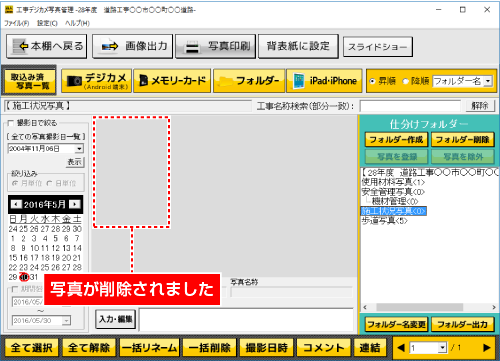Import from フォルダー

point(249,81)
